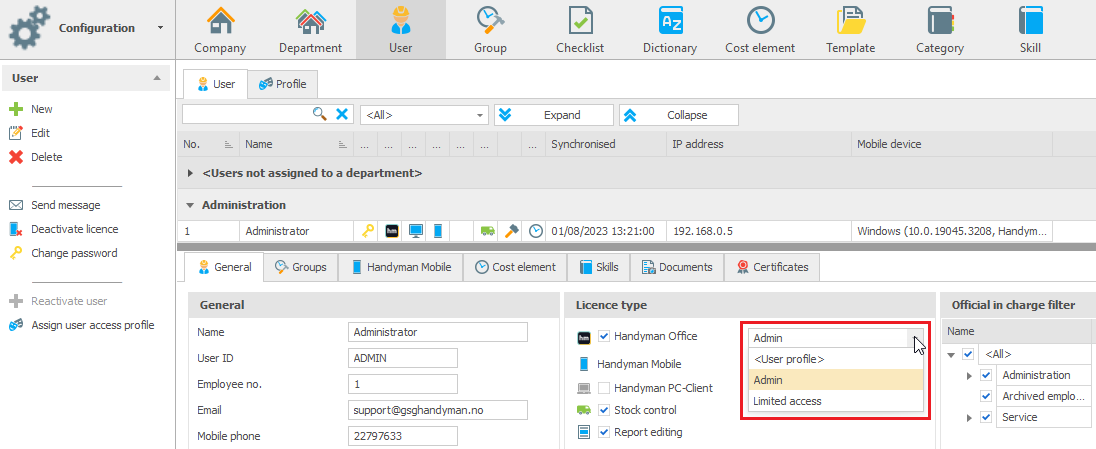Screen dimensions: 1096x449
Task: Select the Dictionary toolbar icon
Action: pos(670,20)
